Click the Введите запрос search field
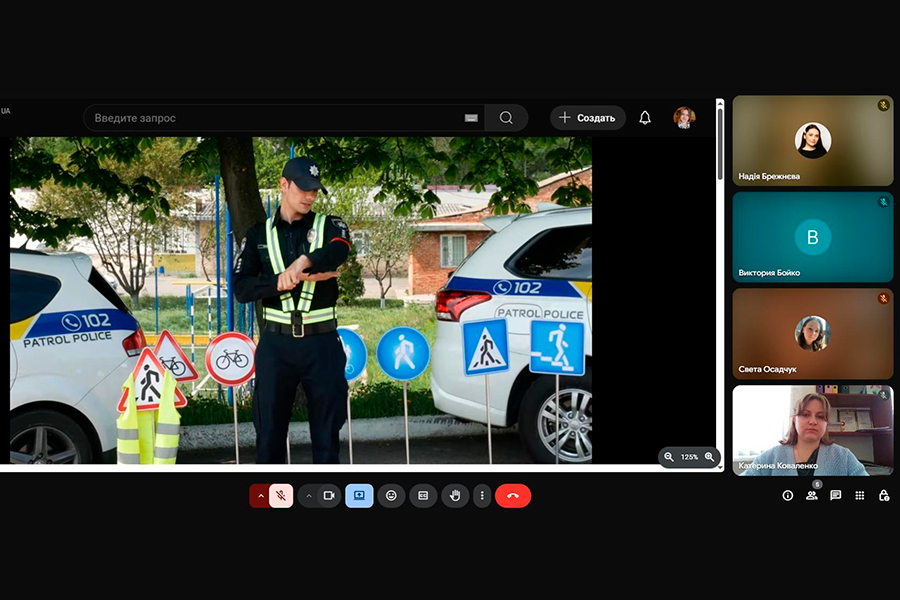 (270, 118)
